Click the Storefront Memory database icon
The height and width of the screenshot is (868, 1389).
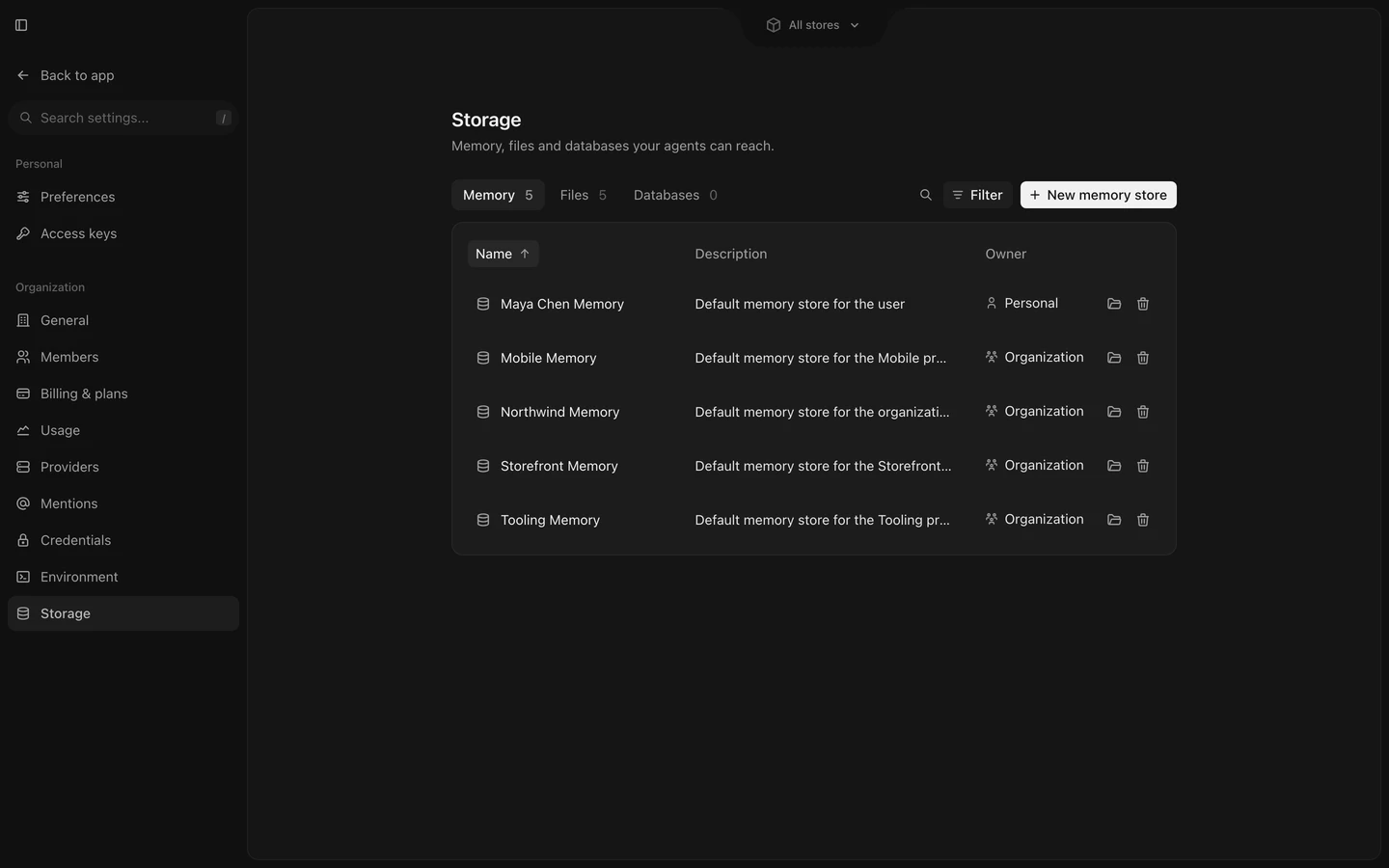(483, 466)
